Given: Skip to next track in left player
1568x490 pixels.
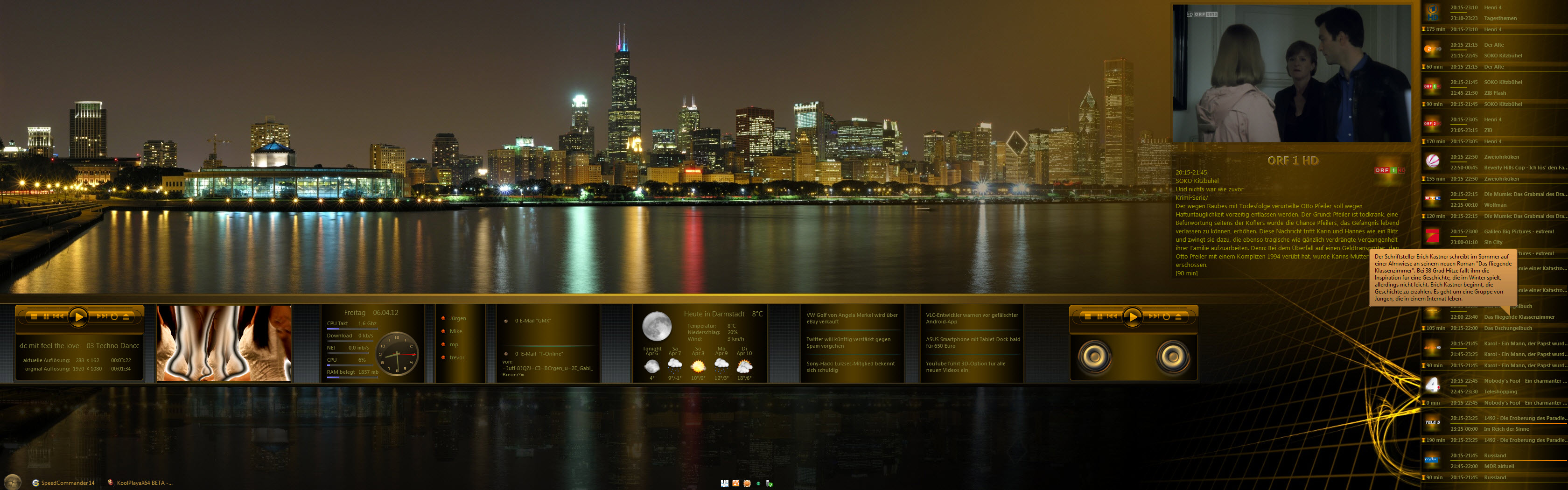Looking at the screenshot, I should point(101,316).
